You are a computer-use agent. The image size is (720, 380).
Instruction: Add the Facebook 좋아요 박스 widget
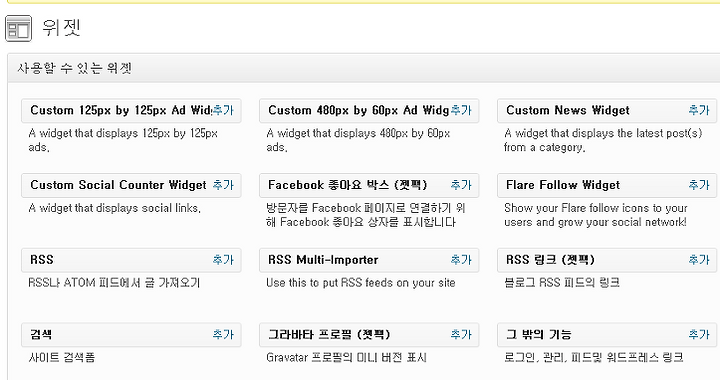[461, 185]
